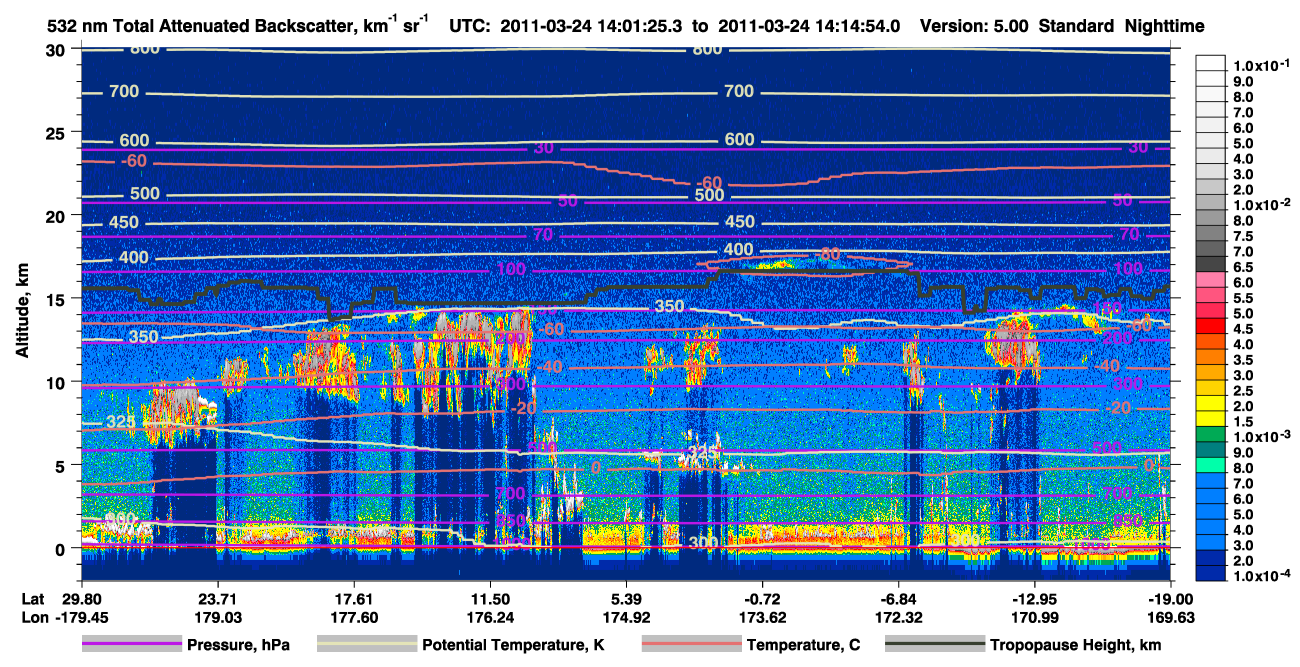Click the latitude value 11.50

point(489,598)
